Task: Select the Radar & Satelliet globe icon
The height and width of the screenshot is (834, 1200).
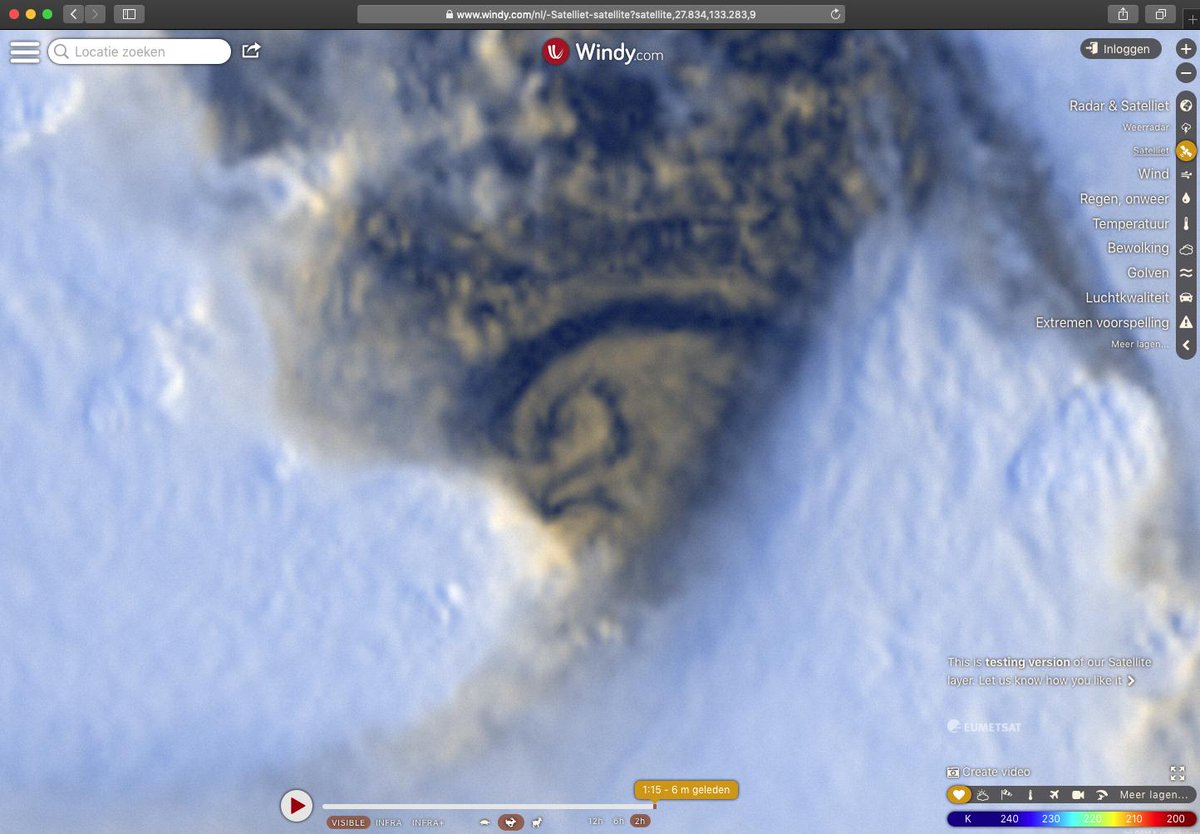Action: point(1186,105)
